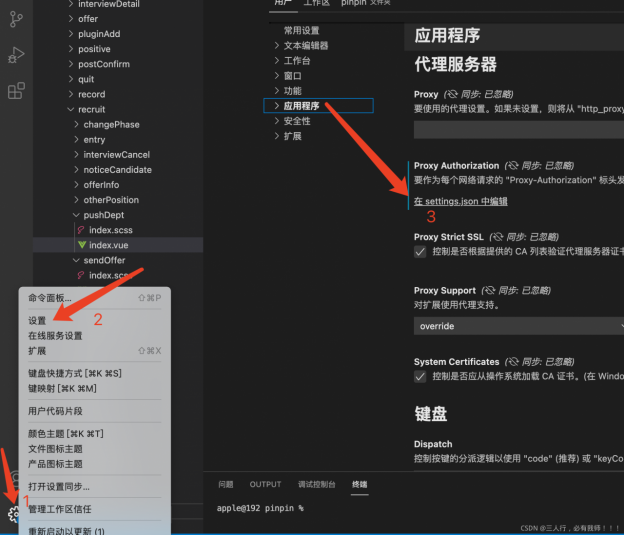Image resolution: width=624 pixels, height=535 pixels.
Task: Open the Source Control view icon
Action: (16, 17)
